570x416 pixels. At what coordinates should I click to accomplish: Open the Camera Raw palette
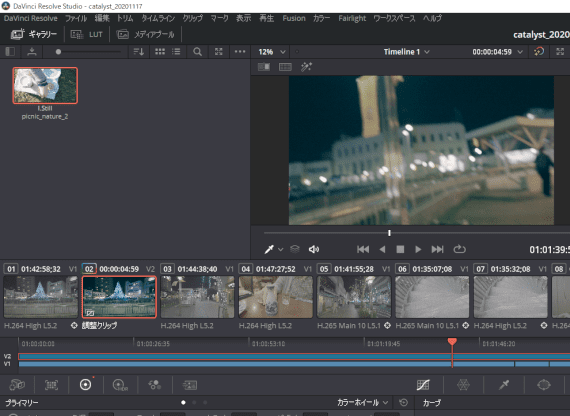click(x=17, y=385)
